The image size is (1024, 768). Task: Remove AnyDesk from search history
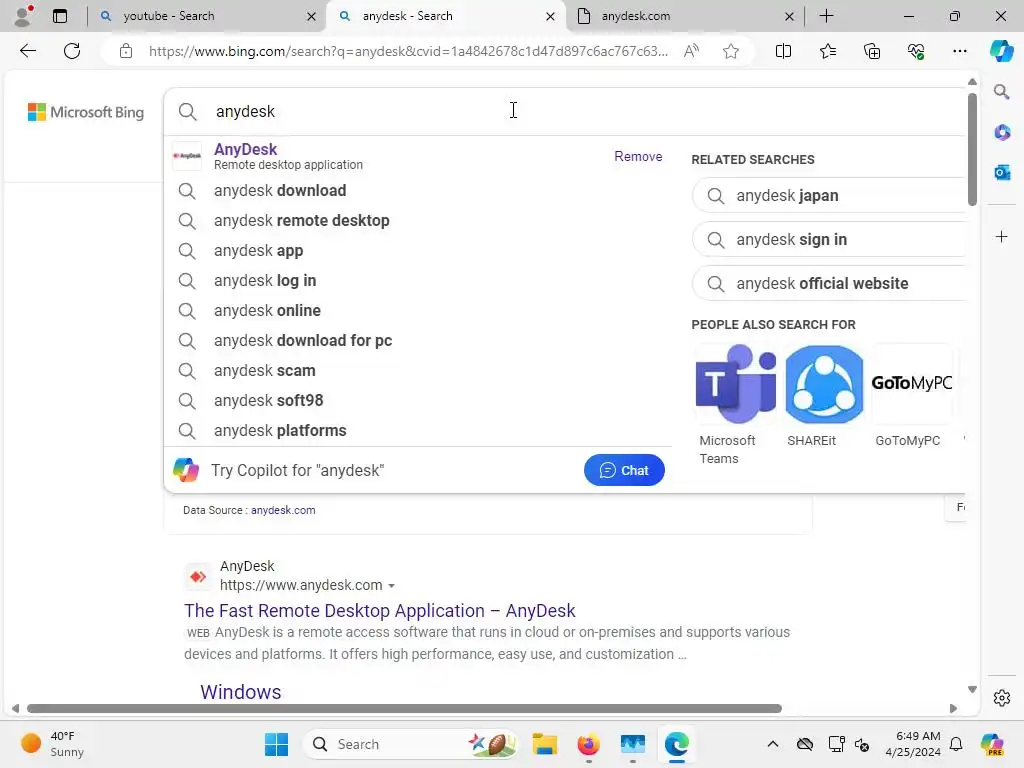(x=638, y=157)
